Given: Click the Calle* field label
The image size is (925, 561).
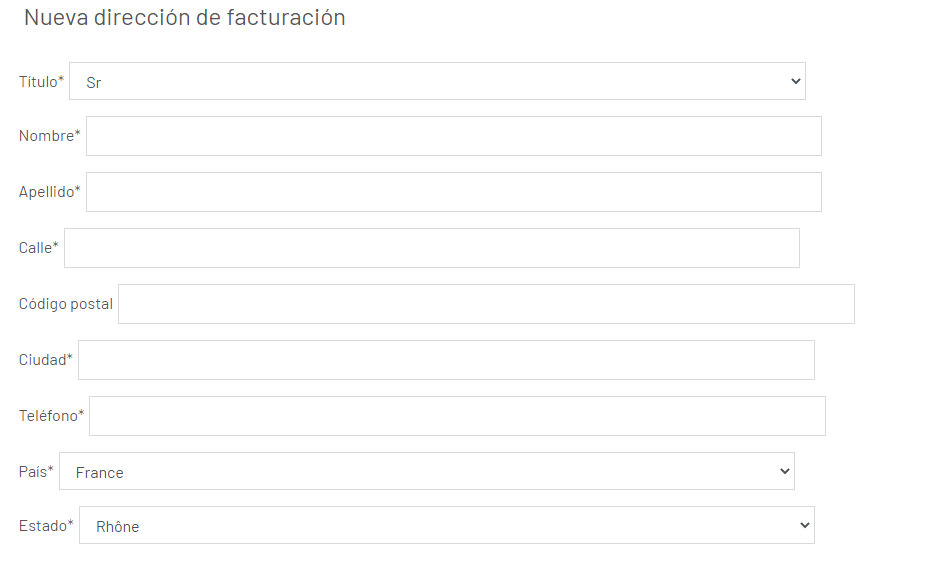Looking at the screenshot, I should (38, 248).
